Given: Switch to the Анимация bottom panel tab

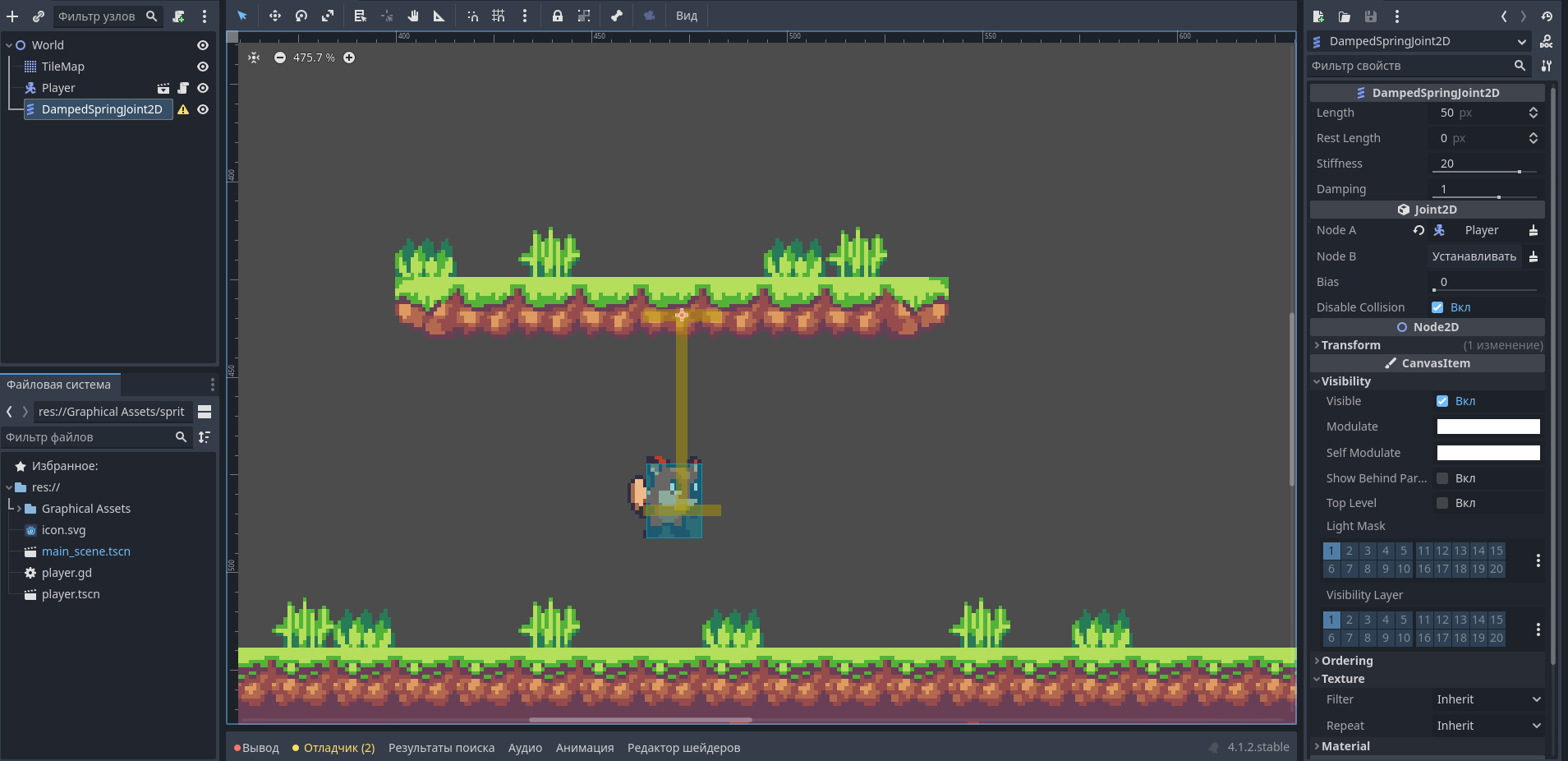Looking at the screenshot, I should point(585,748).
